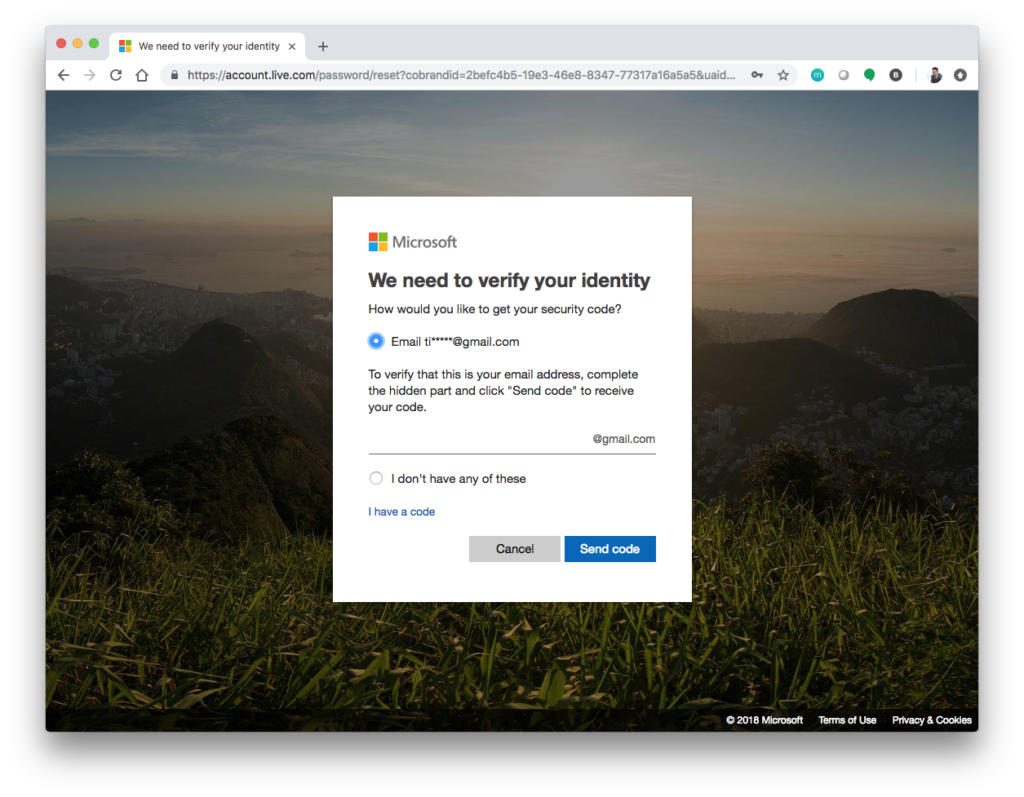Click the browser forward arrow

tap(90, 75)
